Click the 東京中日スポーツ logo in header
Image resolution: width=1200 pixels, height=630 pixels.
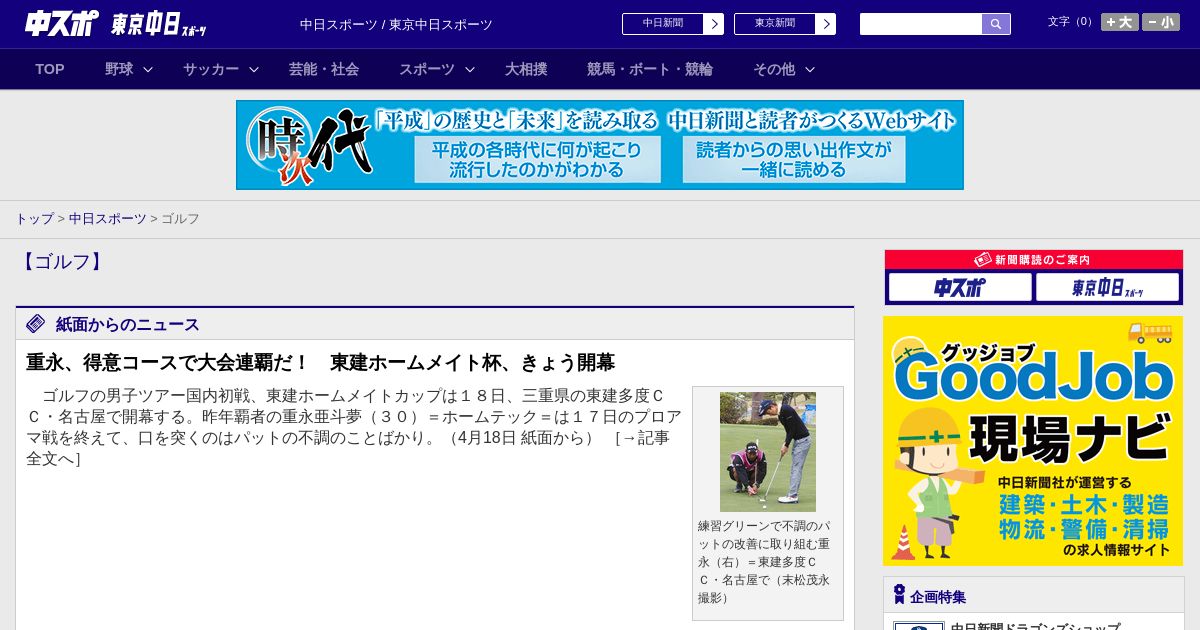pyautogui.click(x=159, y=24)
